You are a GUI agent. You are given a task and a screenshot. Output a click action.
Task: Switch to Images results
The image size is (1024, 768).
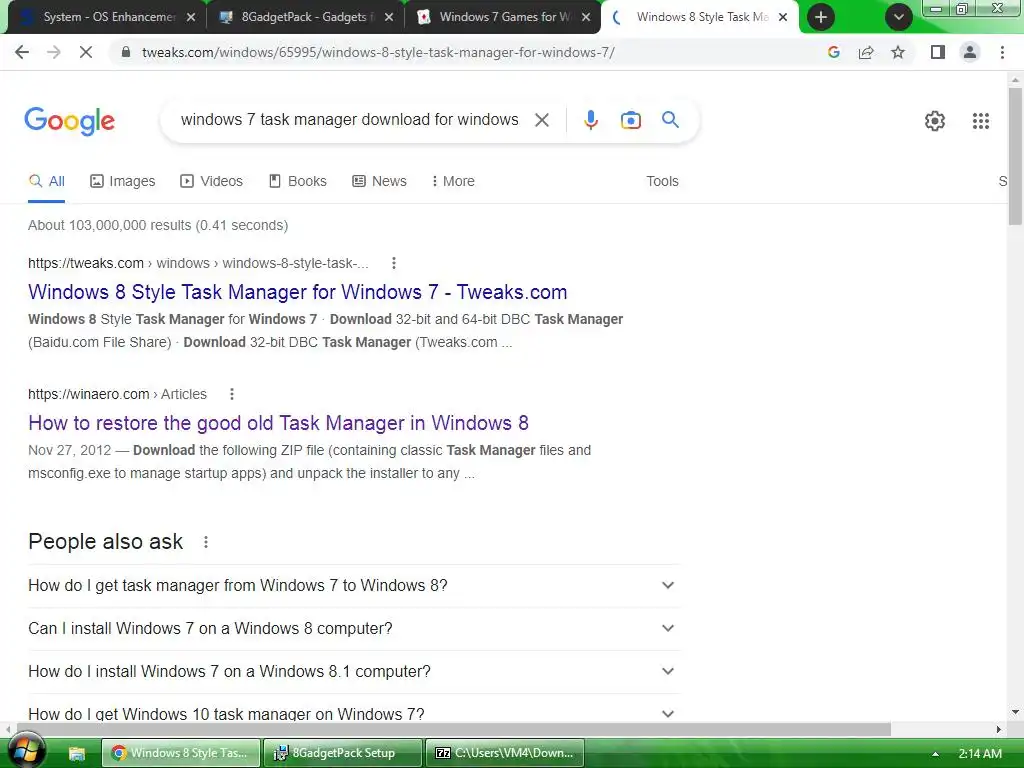click(122, 181)
